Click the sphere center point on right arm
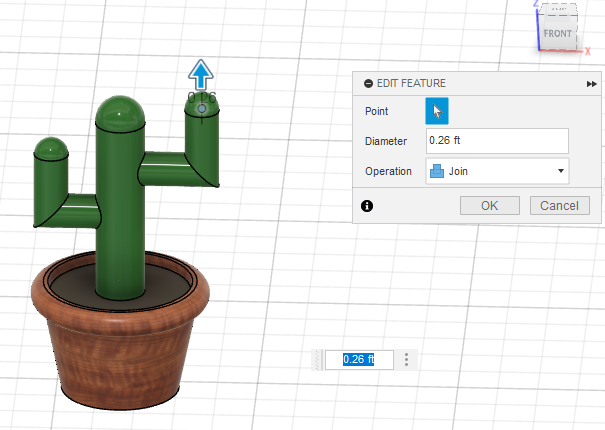The height and width of the screenshot is (430, 605). click(201, 109)
